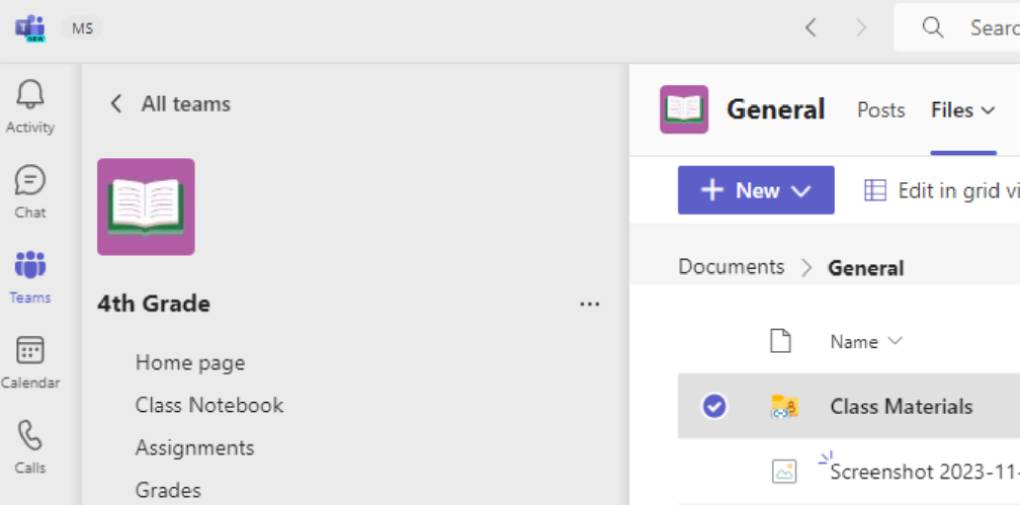Open Assignments

point(195,448)
